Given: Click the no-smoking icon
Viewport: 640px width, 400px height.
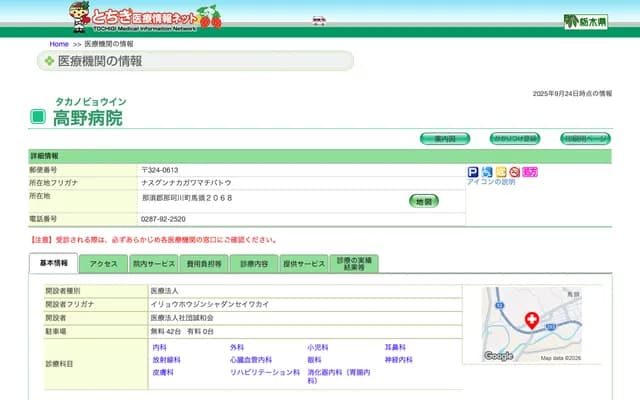Looking at the screenshot, I should coord(514,172).
